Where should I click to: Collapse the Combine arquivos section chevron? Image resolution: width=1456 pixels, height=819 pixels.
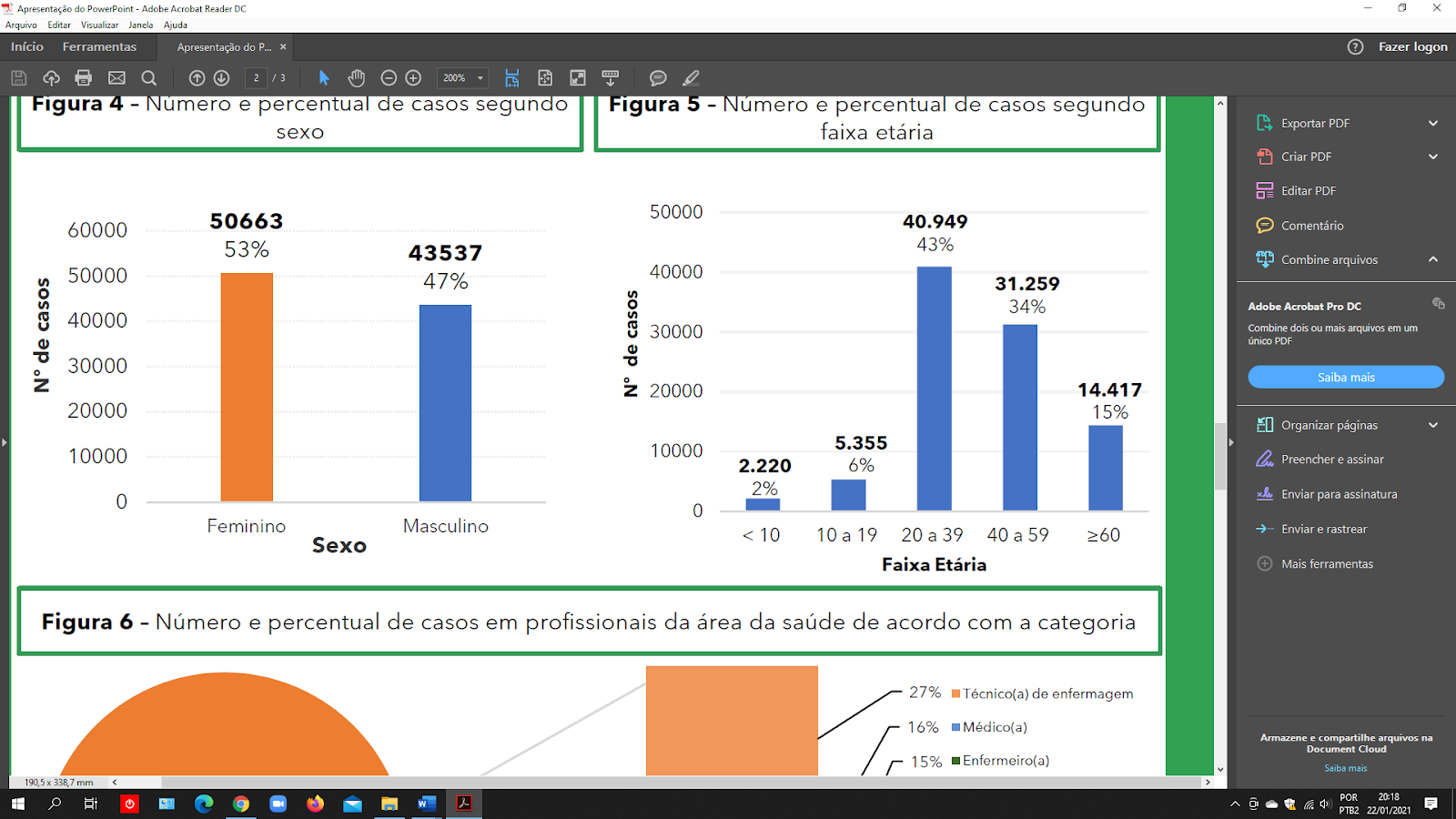coord(1433,259)
